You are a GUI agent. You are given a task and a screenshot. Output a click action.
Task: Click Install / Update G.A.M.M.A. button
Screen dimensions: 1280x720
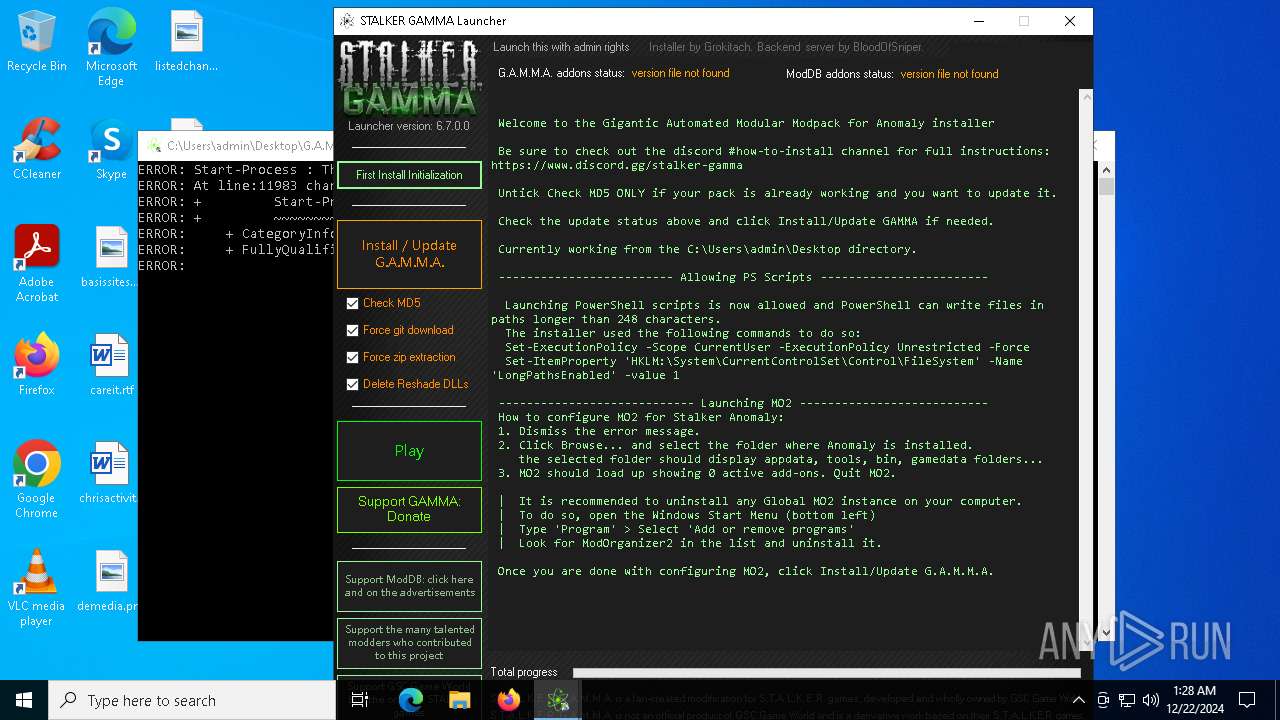click(x=409, y=254)
